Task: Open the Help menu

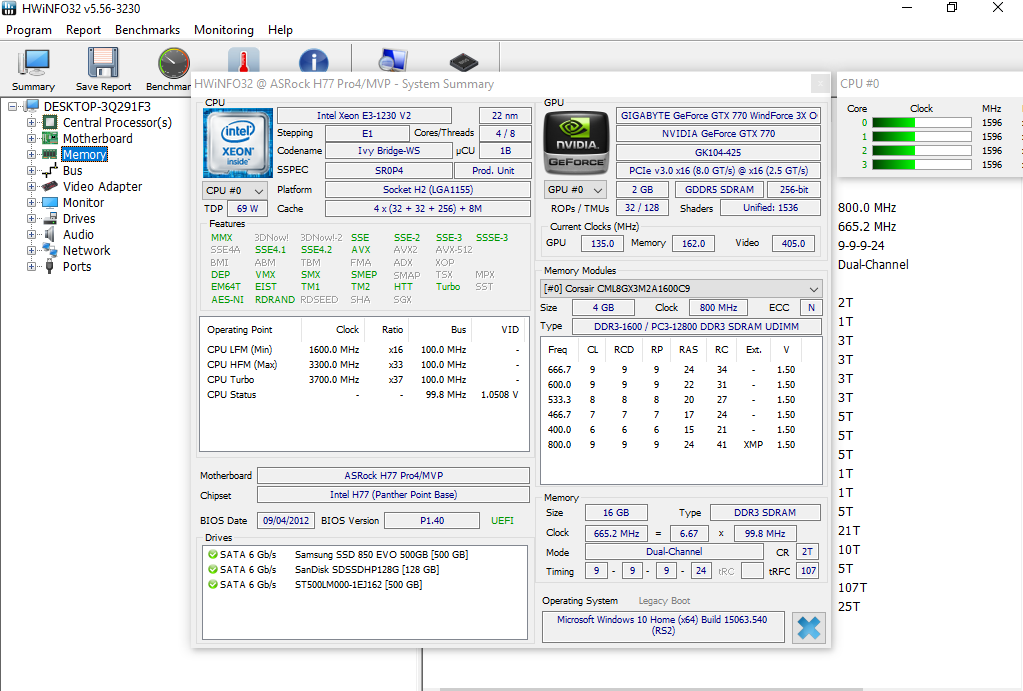Action: click(281, 30)
